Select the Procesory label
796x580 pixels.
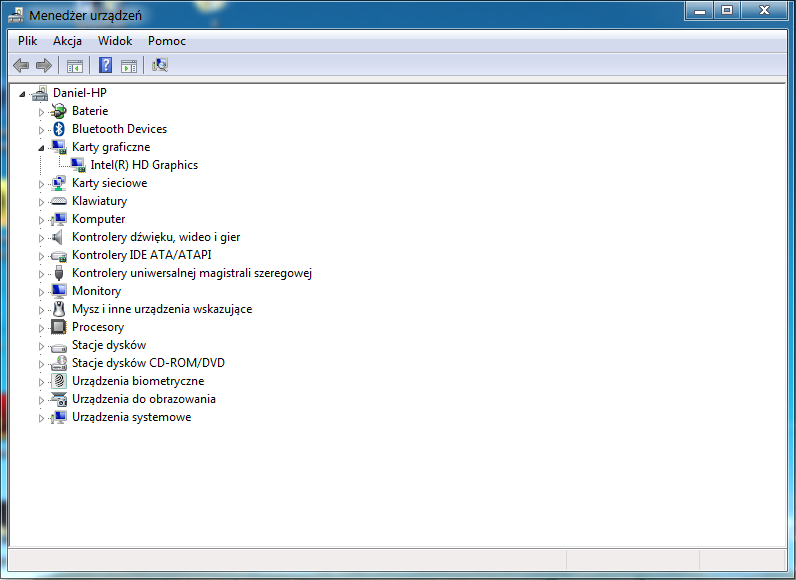point(98,327)
